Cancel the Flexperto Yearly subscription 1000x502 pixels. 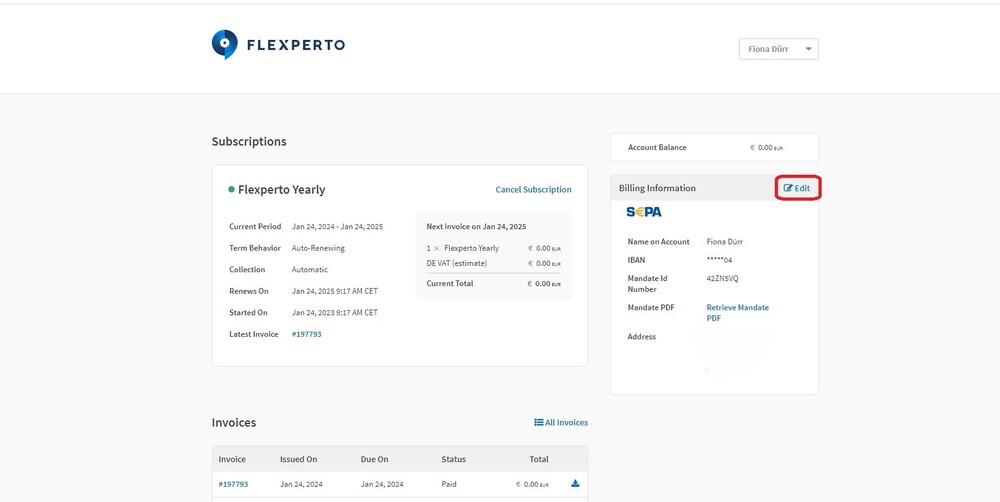point(533,190)
